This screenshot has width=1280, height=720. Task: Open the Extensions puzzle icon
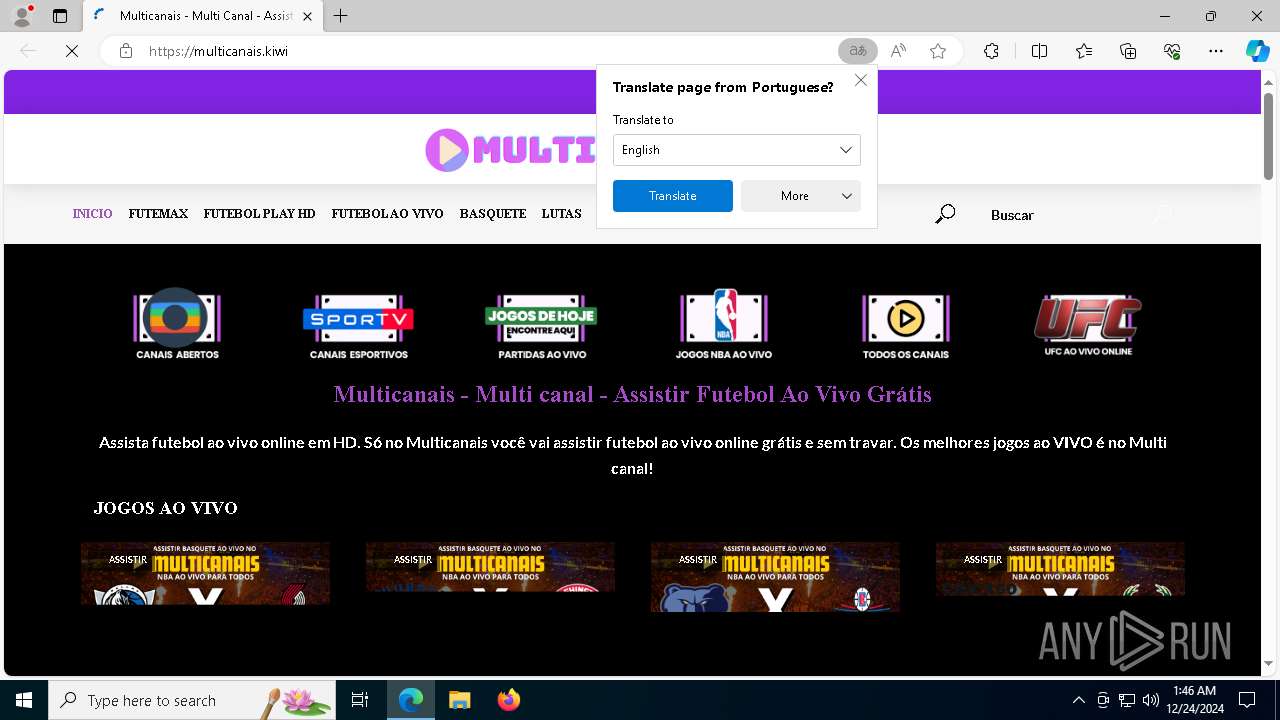pyautogui.click(x=991, y=51)
